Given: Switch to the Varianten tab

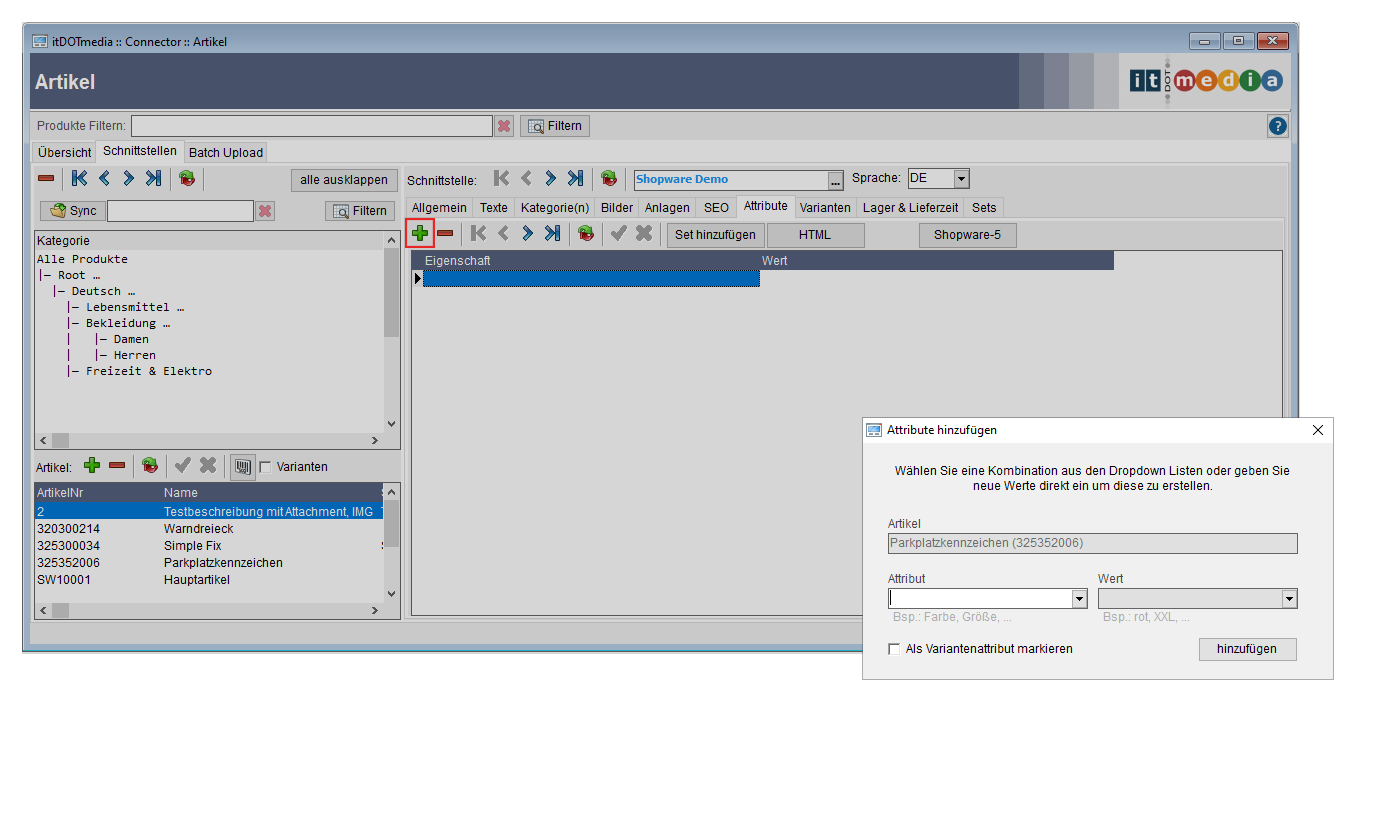Looking at the screenshot, I should pyautogui.click(x=825, y=207).
